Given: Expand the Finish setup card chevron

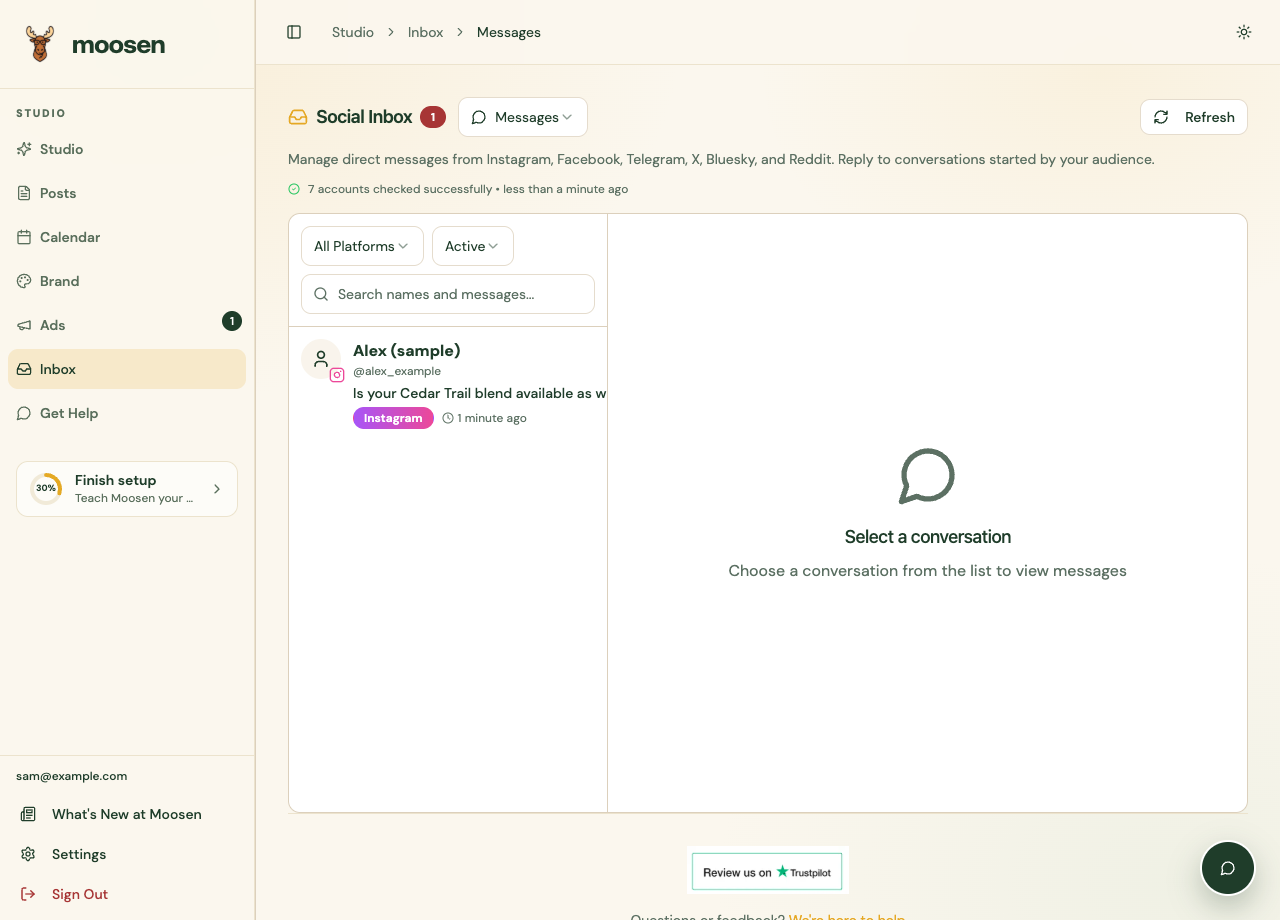Looking at the screenshot, I should click(x=217, y=489).
